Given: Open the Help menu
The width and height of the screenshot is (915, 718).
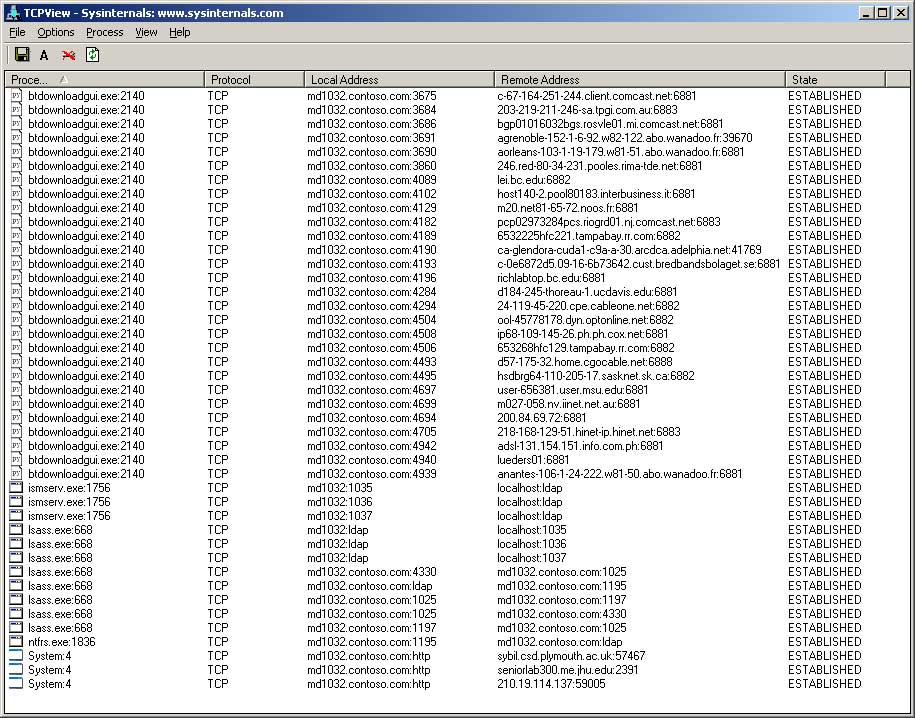Looking at the screenshot, I should click(180, 32).
